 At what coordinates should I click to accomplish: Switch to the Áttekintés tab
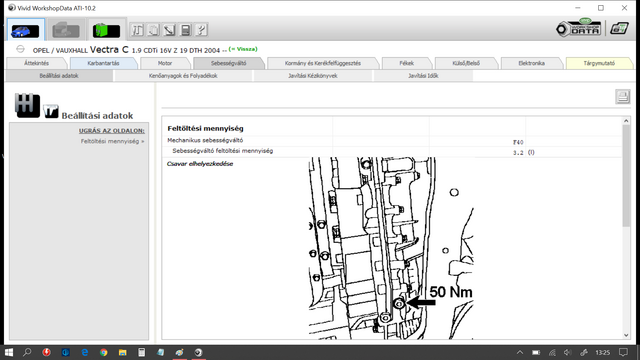36,63
